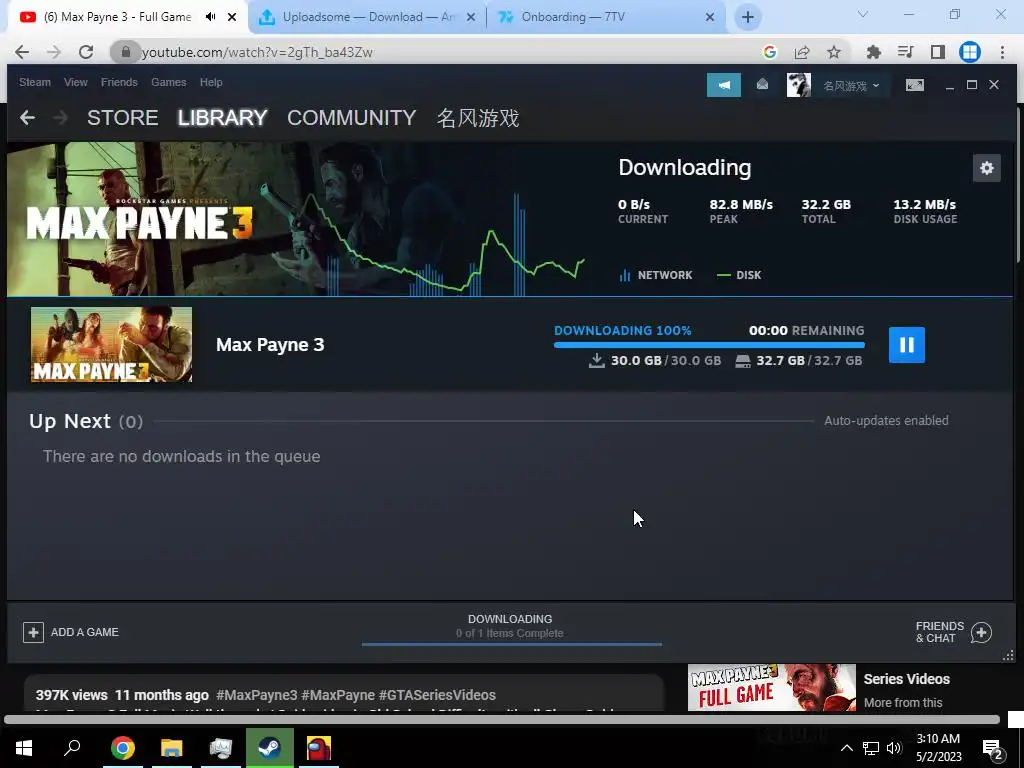Switch Steam to Big Picture mode
Screen dimensions: 1024x768
(x=915, y=85)
